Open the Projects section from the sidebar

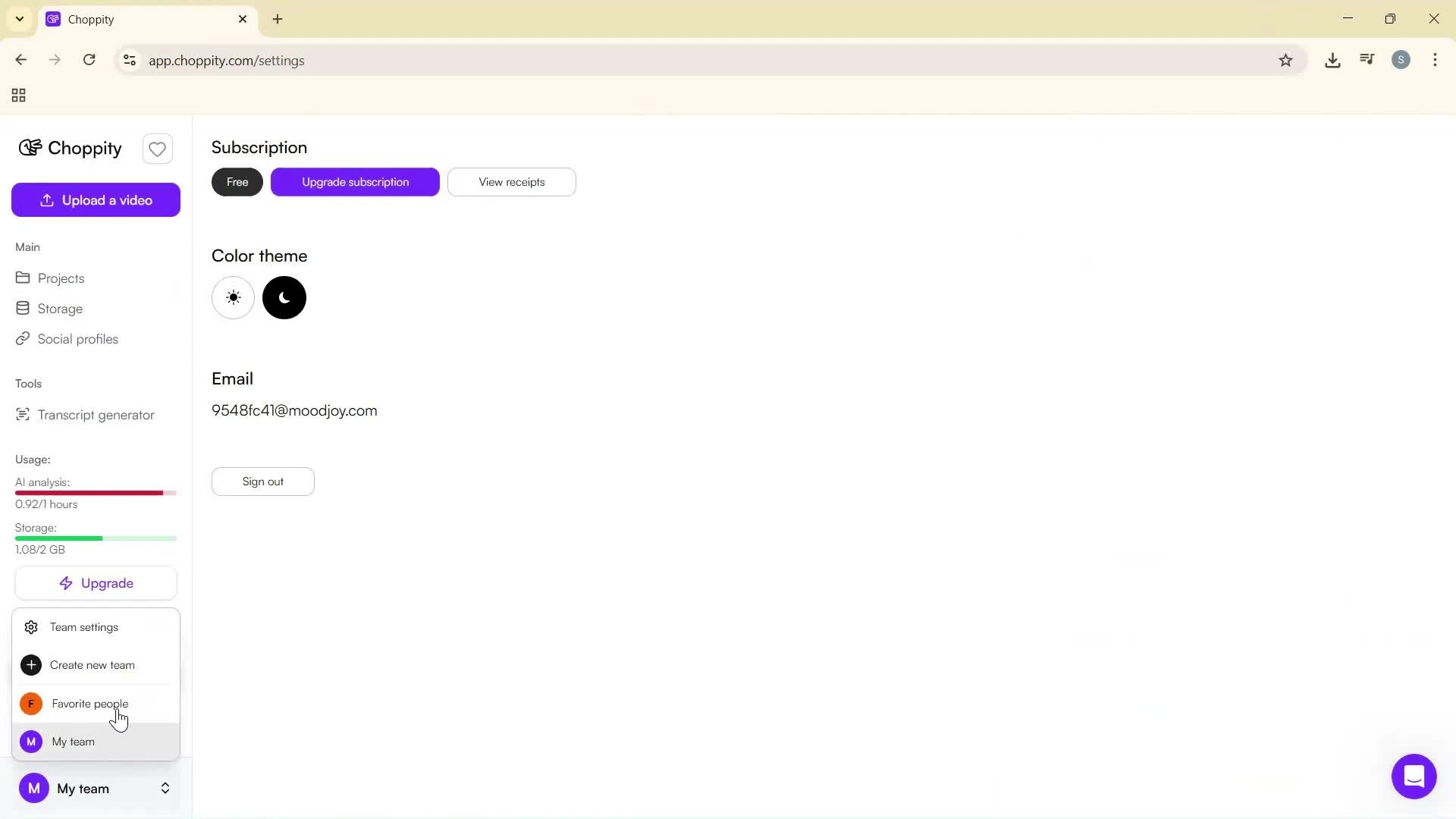61,278
